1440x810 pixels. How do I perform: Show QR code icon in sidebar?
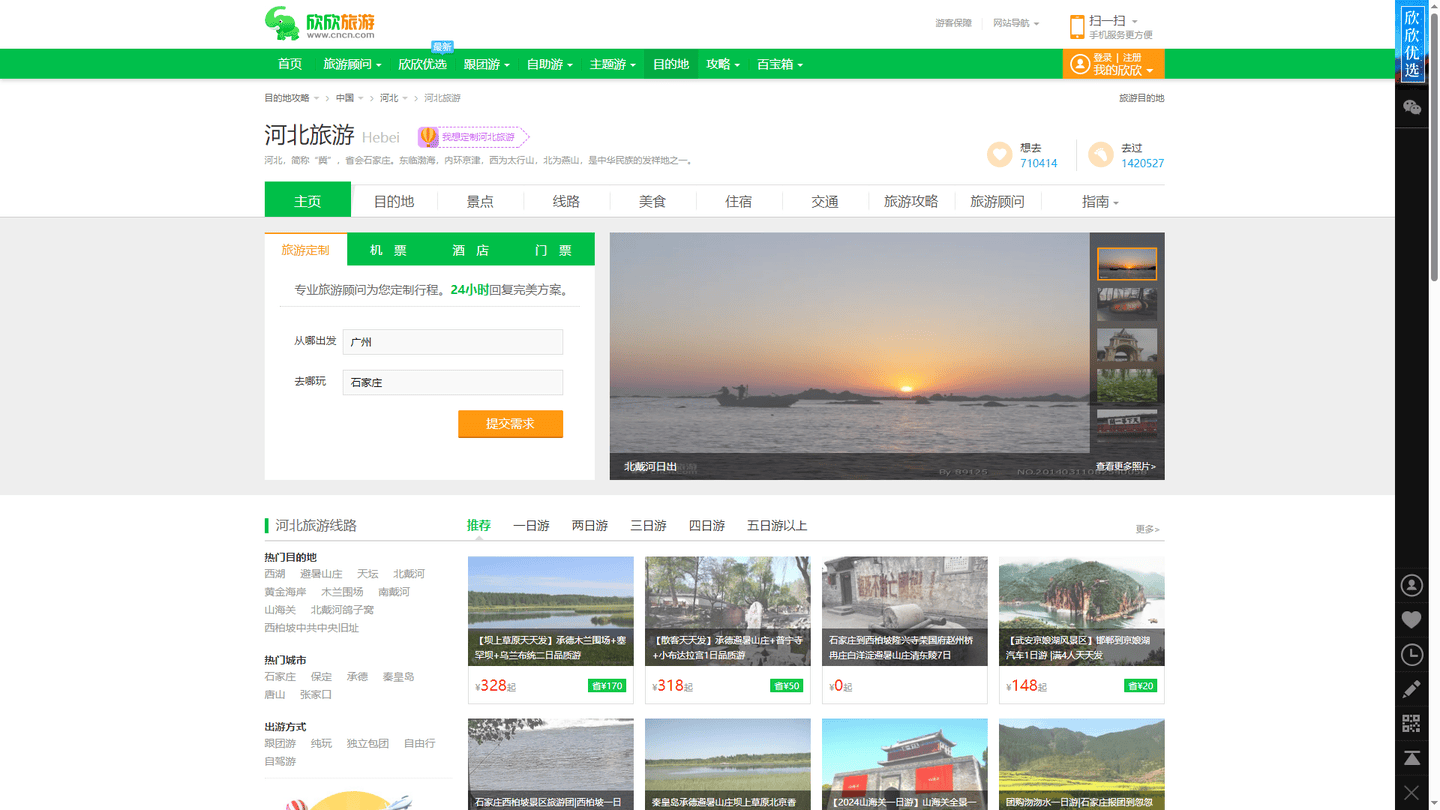[x=1412, y=723]
